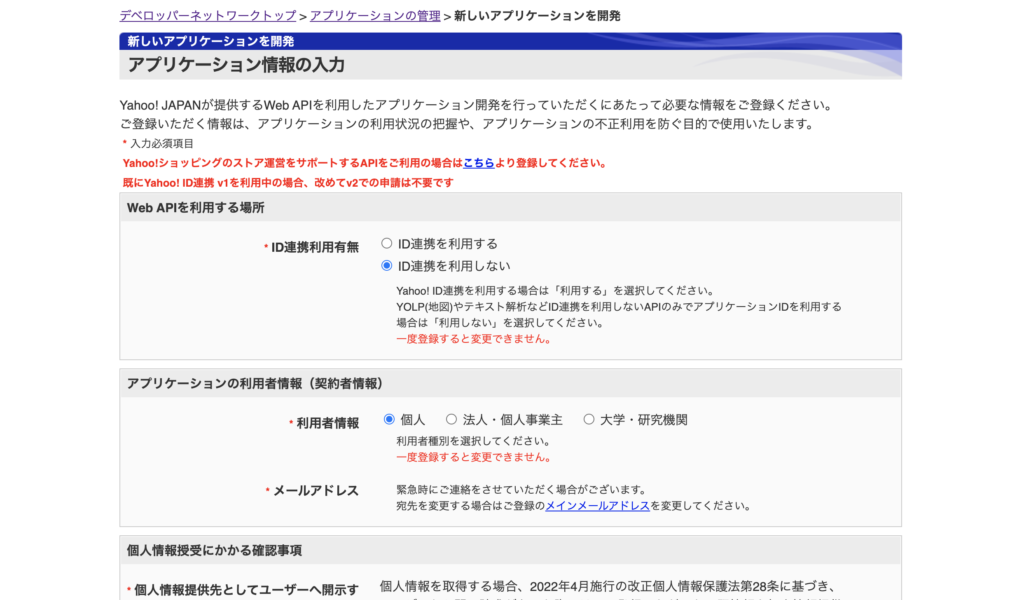Click the アプリケーション情報の入力 page heading
The width and height of the screenshot is (1024, 600).
tap(236, 65)
